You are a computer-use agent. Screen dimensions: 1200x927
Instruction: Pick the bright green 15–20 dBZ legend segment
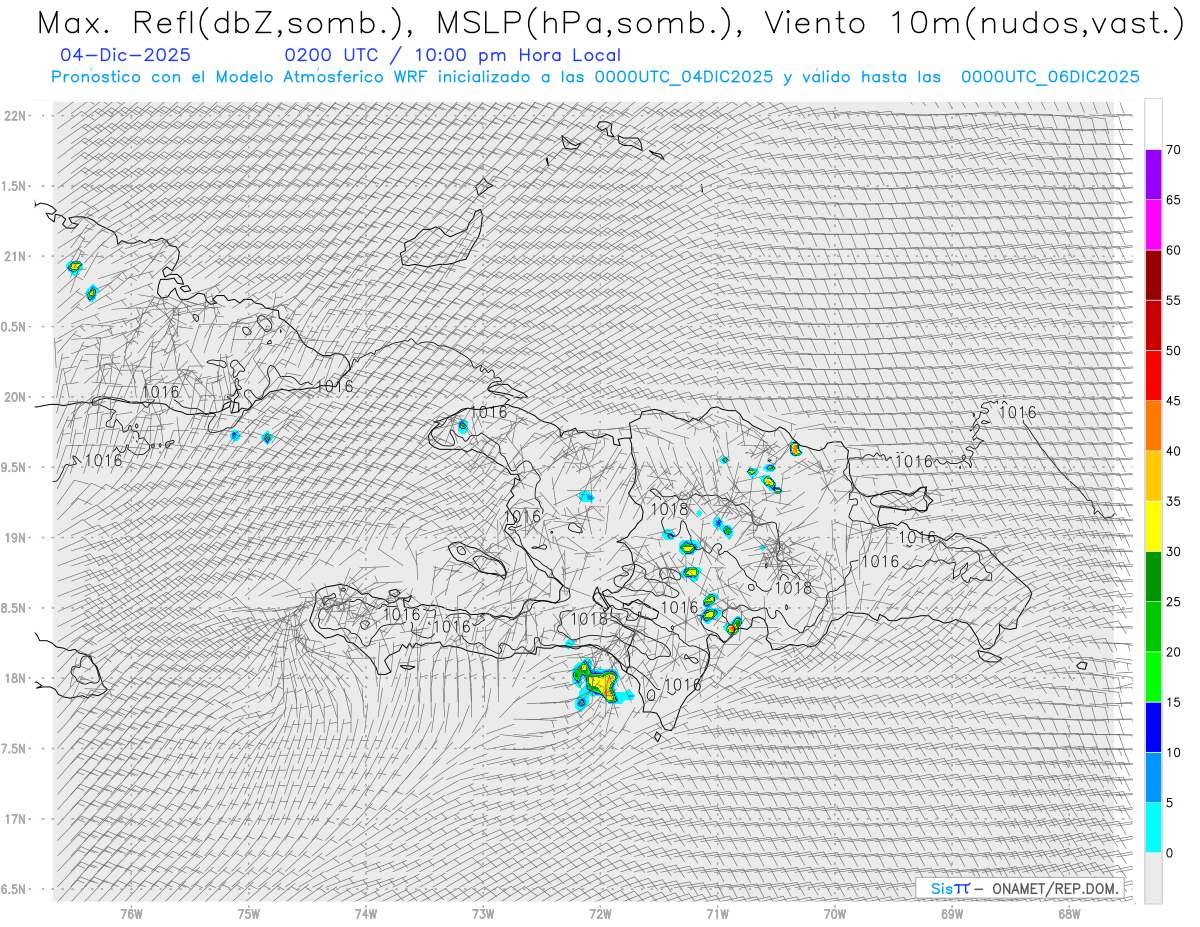point(1153,677)
